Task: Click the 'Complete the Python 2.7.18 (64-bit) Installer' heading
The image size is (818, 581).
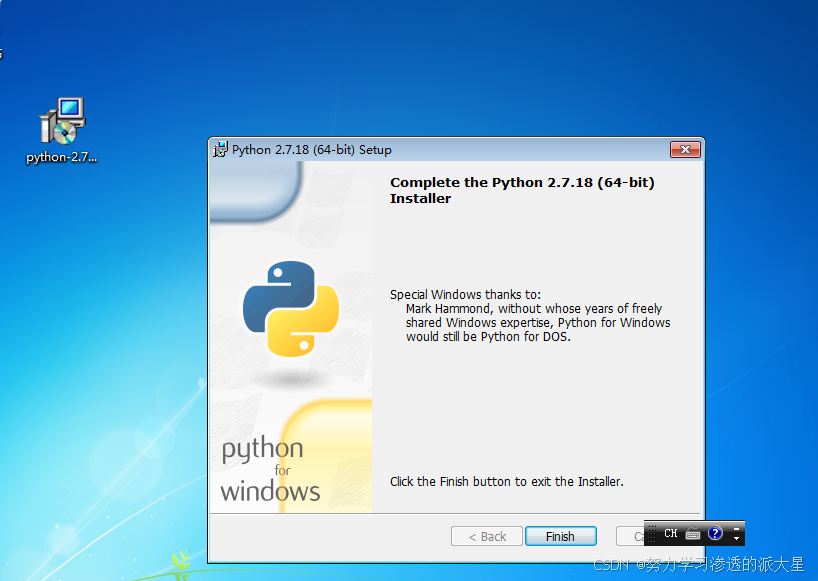Action: [522, 190]
